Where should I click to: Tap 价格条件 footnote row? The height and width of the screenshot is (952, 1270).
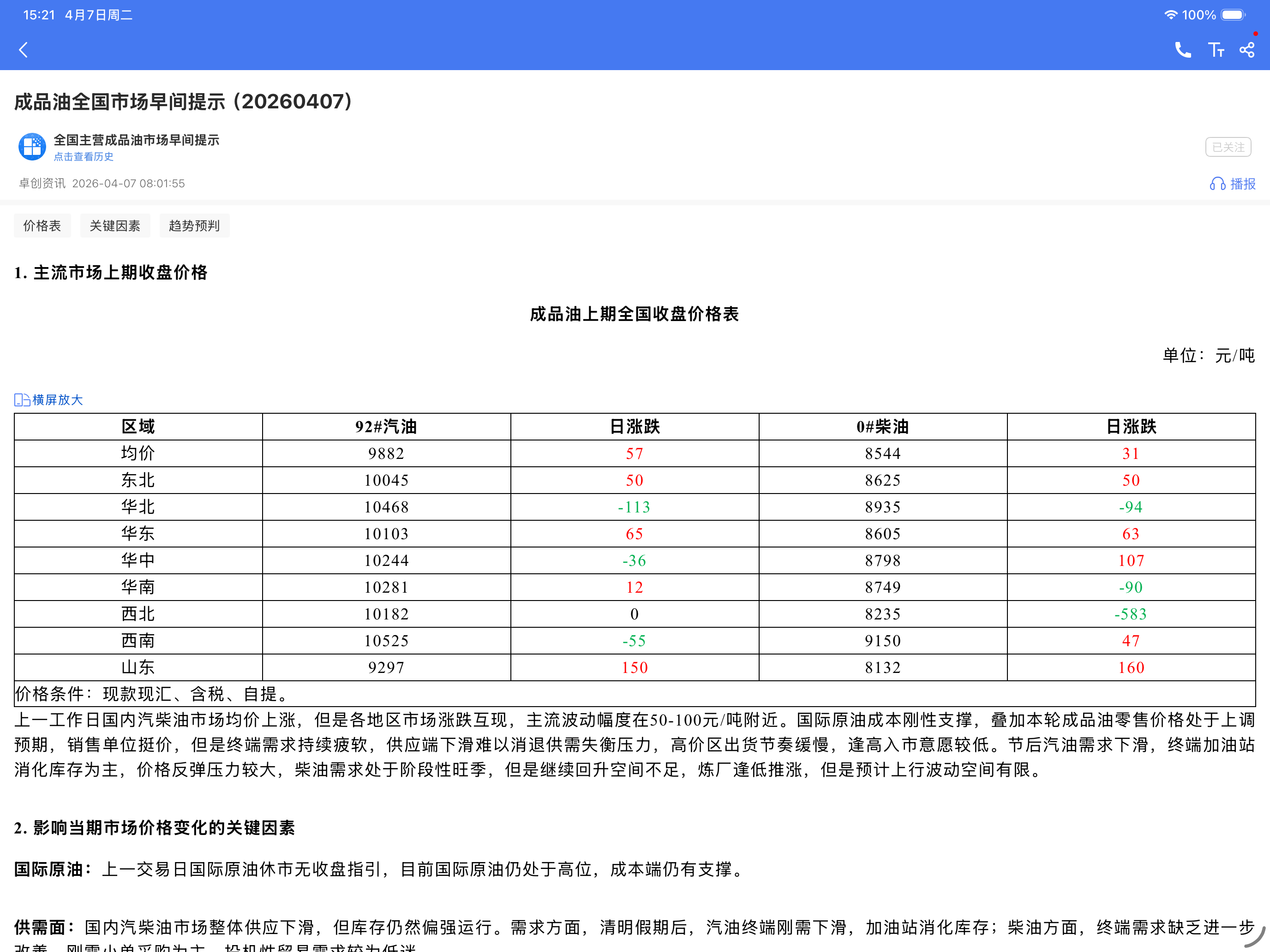635,694
